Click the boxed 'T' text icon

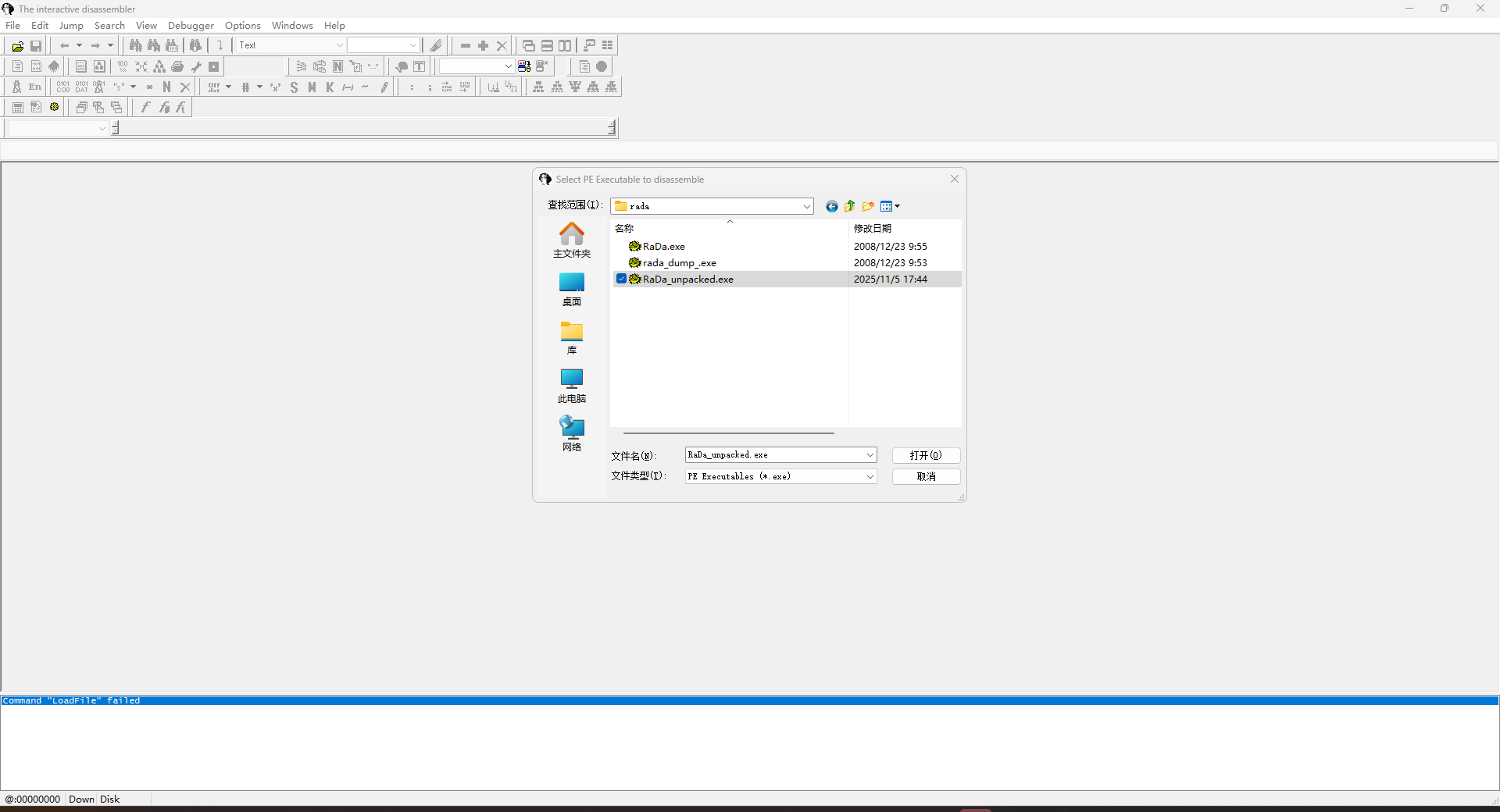click(420, 67)
